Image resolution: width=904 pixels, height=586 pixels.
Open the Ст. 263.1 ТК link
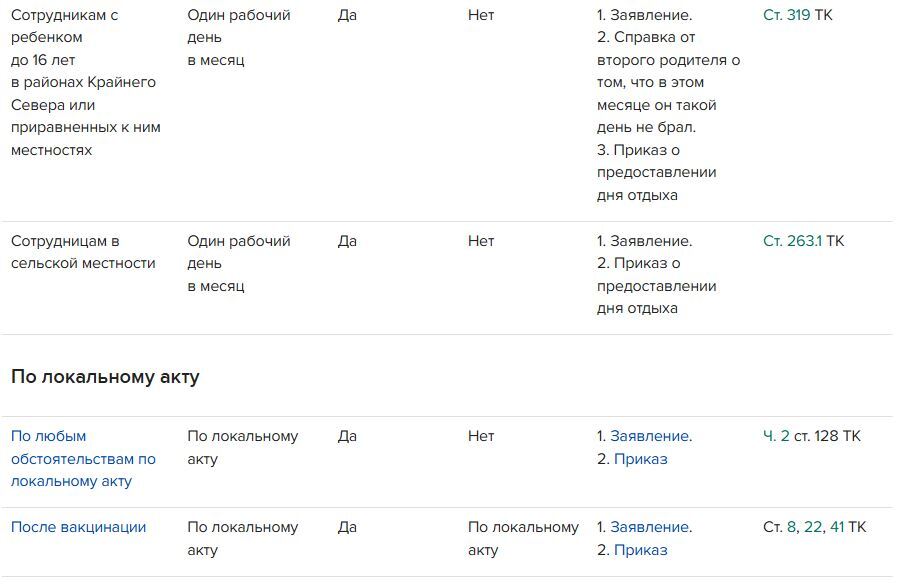(792, 241)
